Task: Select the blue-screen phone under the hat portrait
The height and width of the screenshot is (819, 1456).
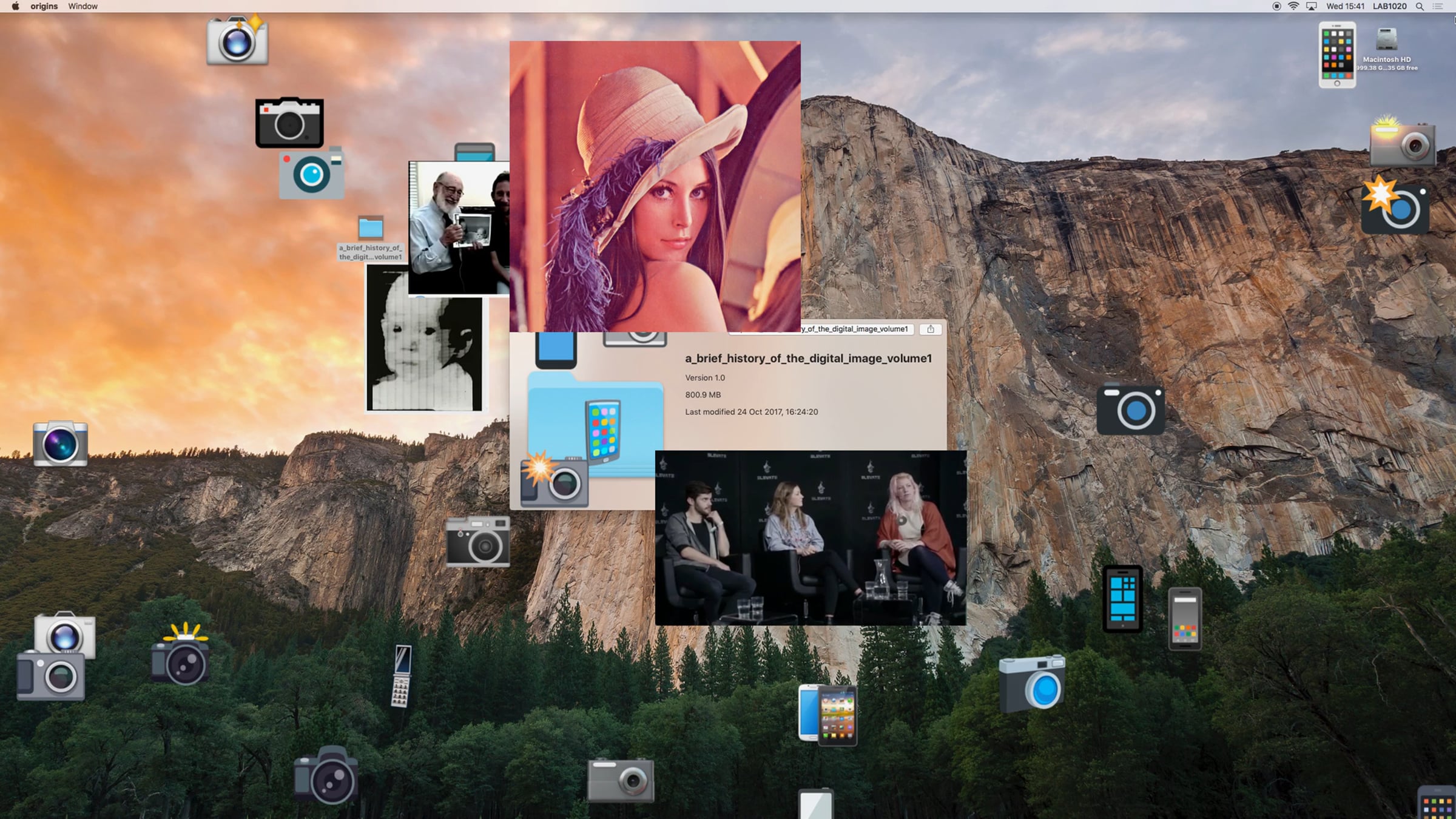Action: (x=556, y=350)
